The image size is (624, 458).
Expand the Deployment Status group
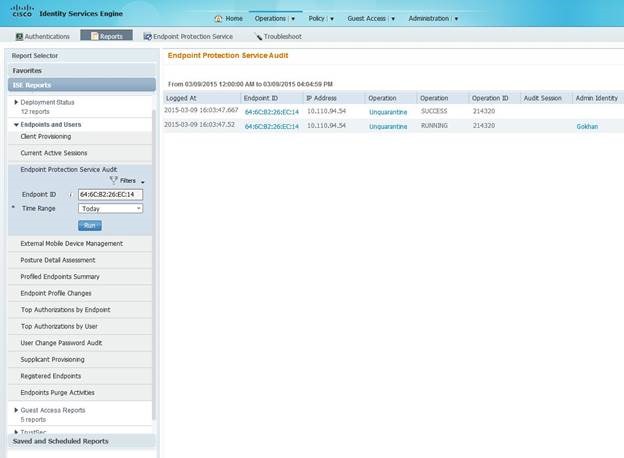16,102
